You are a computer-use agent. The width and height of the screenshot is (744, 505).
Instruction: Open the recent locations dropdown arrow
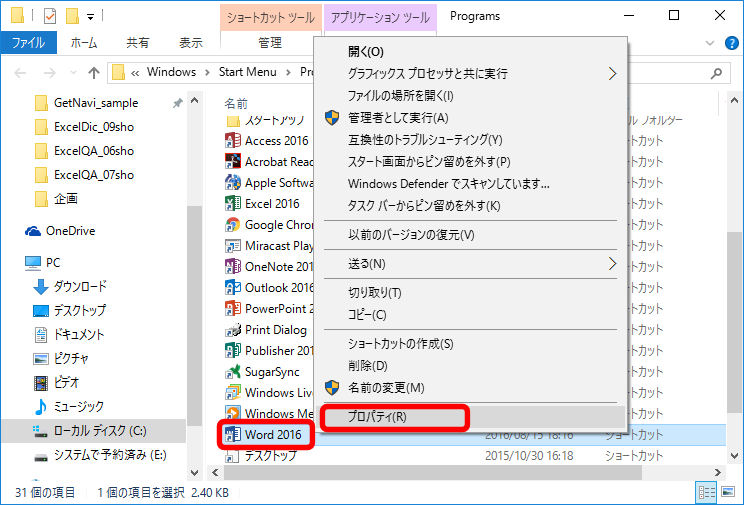(73, 73)
